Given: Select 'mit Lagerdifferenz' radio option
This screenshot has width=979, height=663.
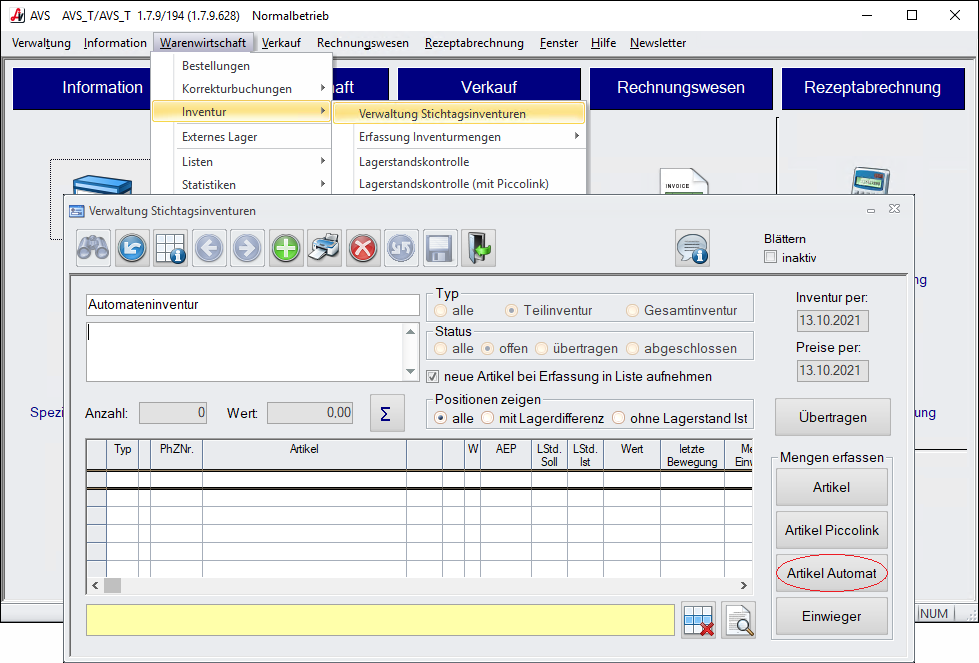Looking at the screenshot, I should click(x=487, y=418).
